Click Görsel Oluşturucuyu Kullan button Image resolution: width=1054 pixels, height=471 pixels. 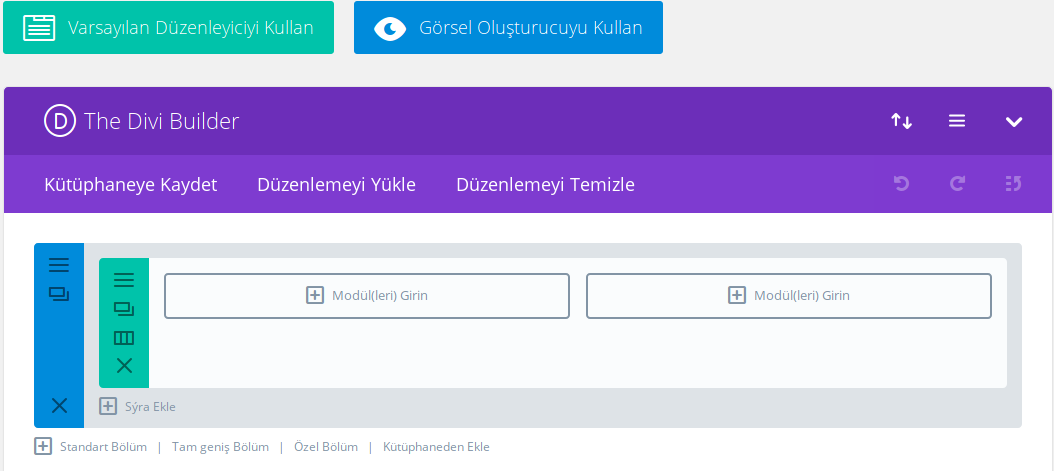[508, 28]
